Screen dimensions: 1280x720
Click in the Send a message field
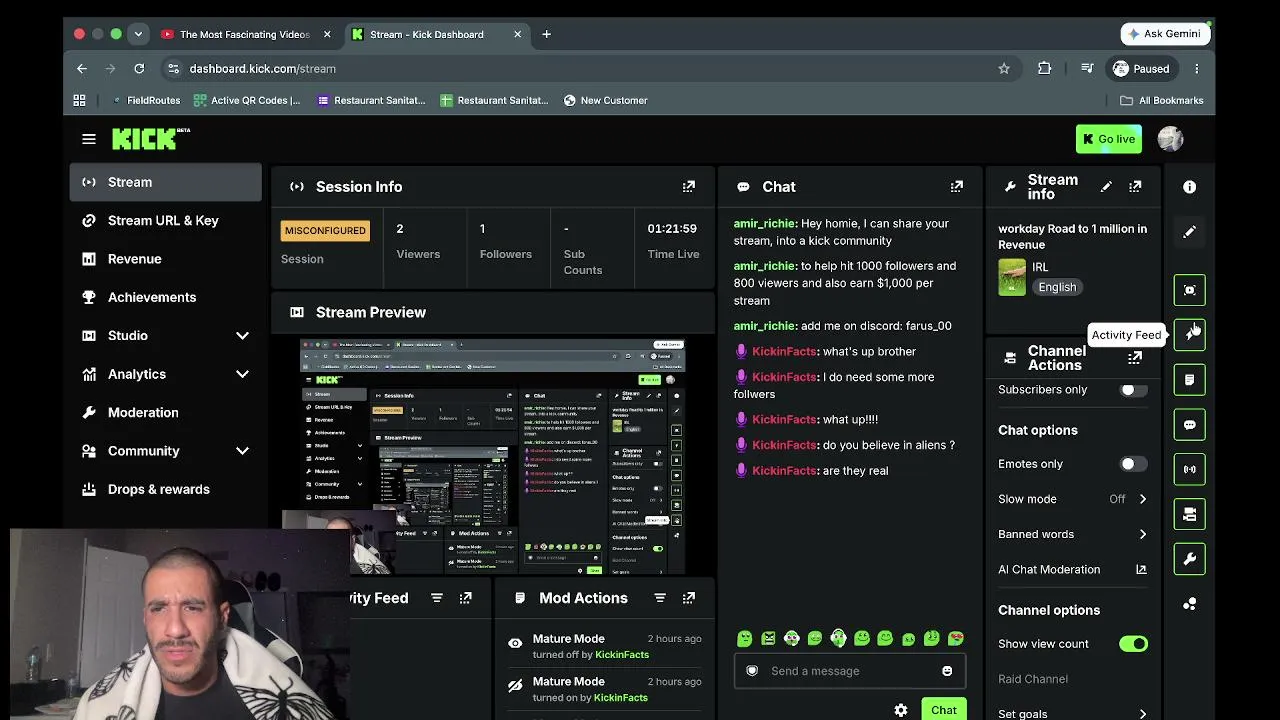click(x=849, y=671)
